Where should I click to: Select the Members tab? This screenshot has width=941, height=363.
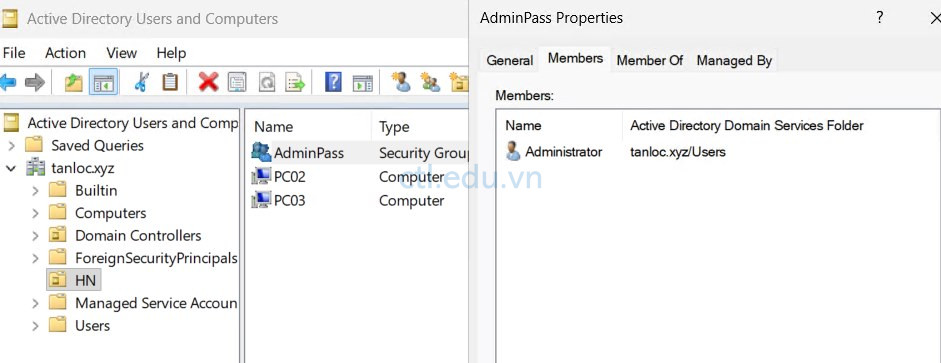coord(576,58)
